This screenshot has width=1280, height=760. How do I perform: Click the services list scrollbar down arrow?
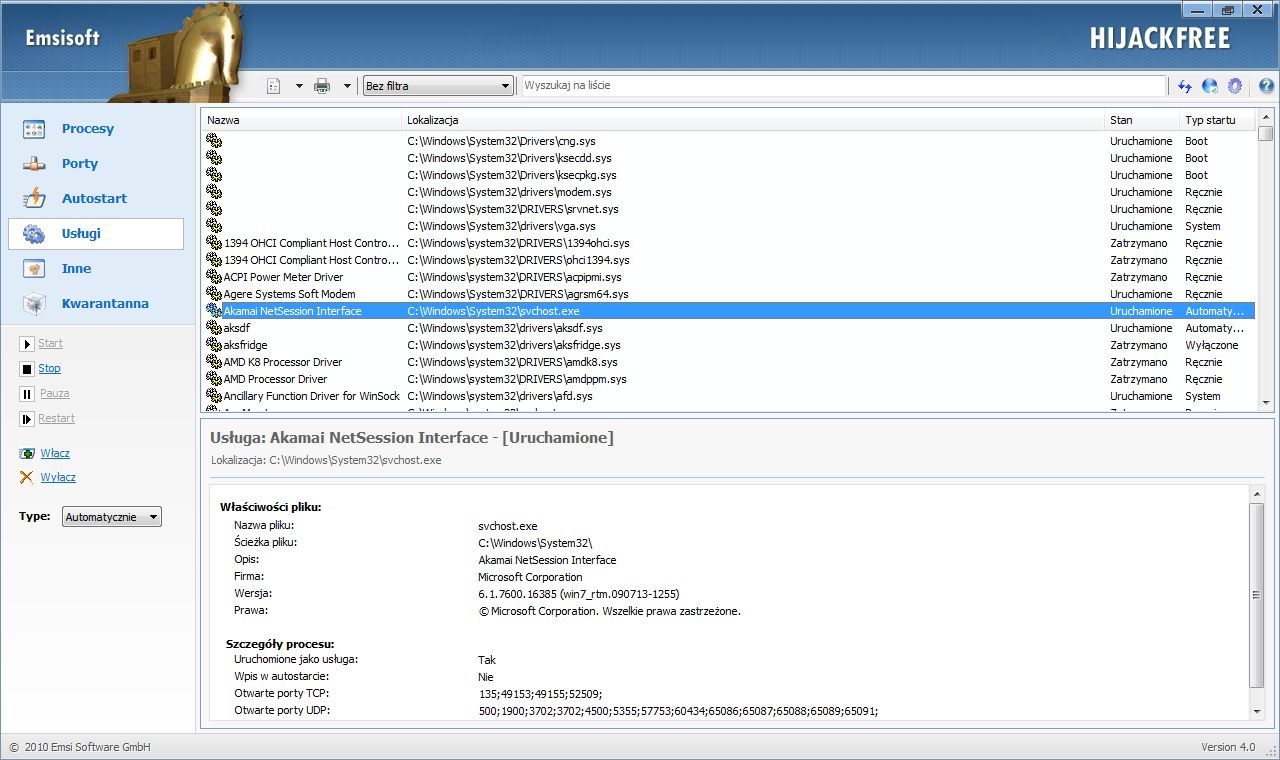1266,402
